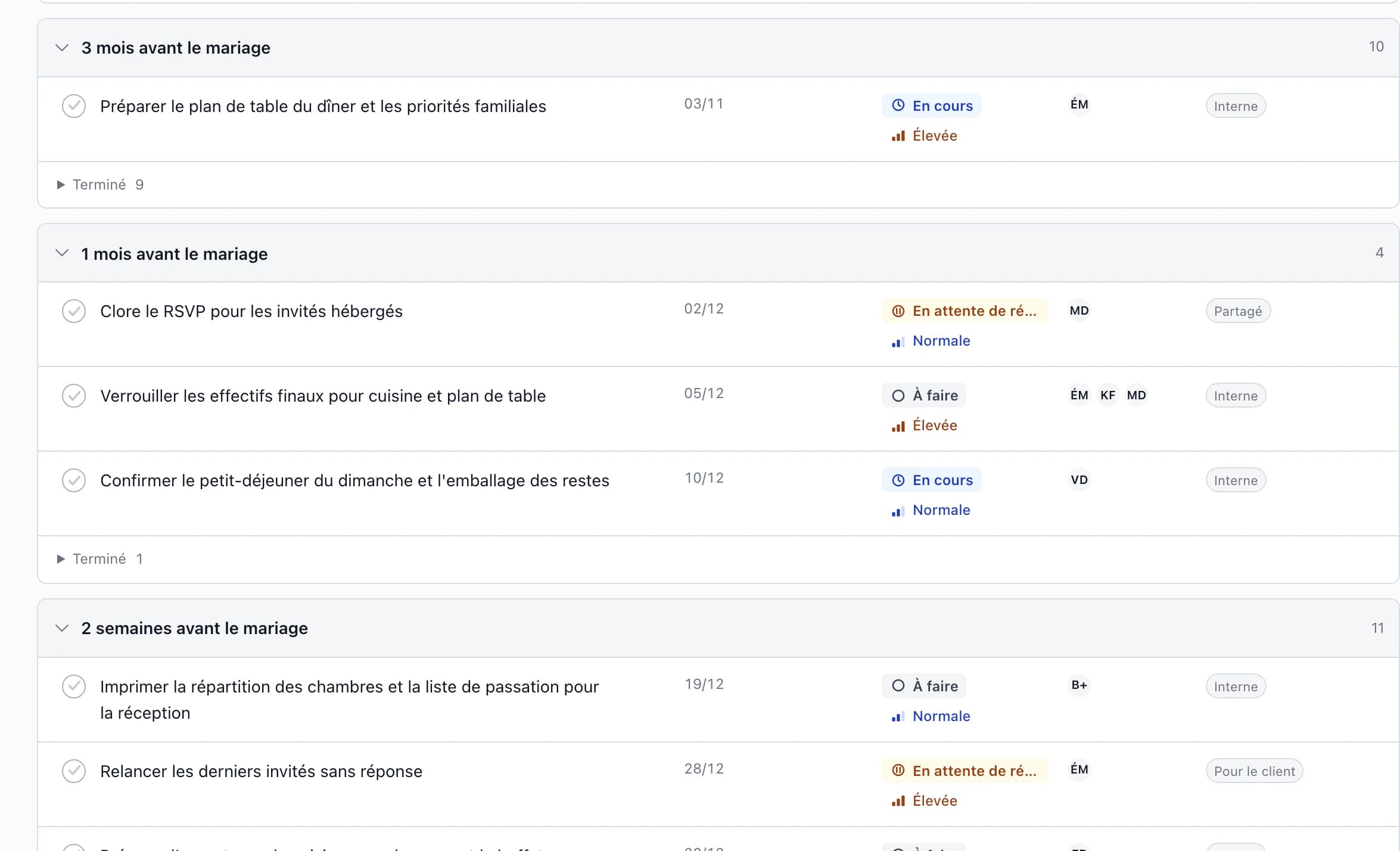Expand 'Terminé 9' completed tasks list

coord(100,185)
